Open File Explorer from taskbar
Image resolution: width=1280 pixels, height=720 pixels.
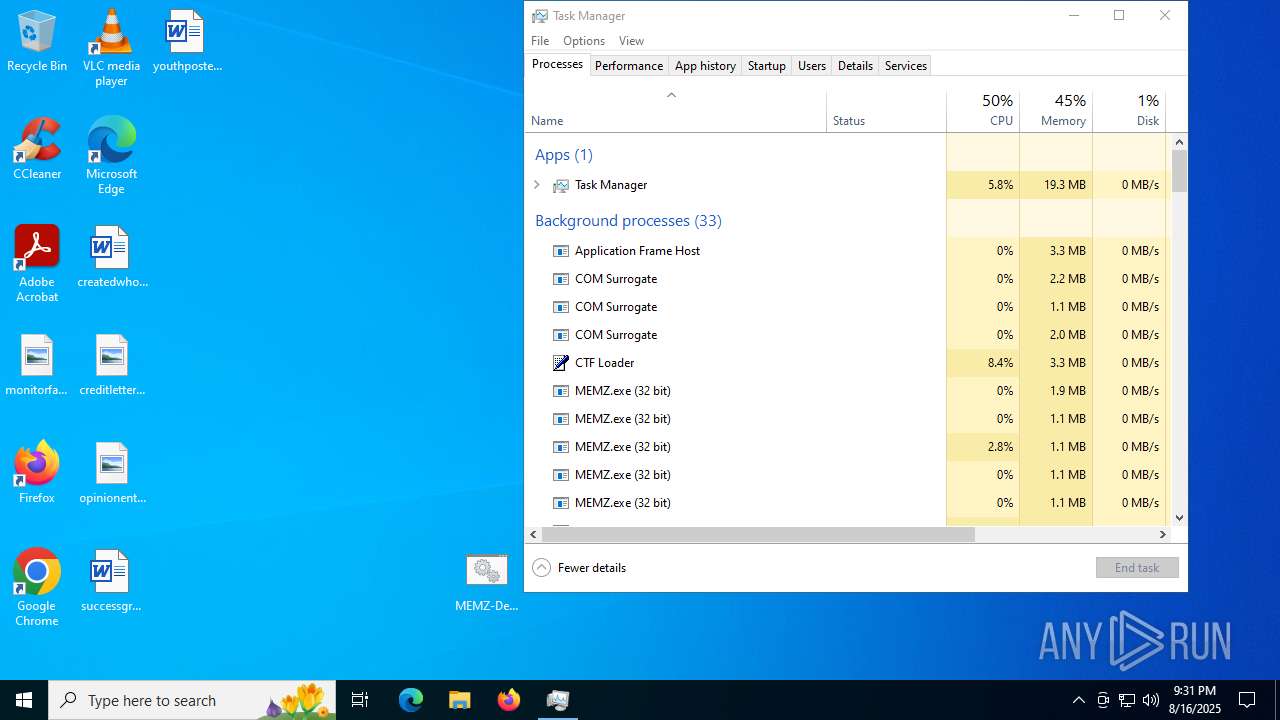pos(459,700)
